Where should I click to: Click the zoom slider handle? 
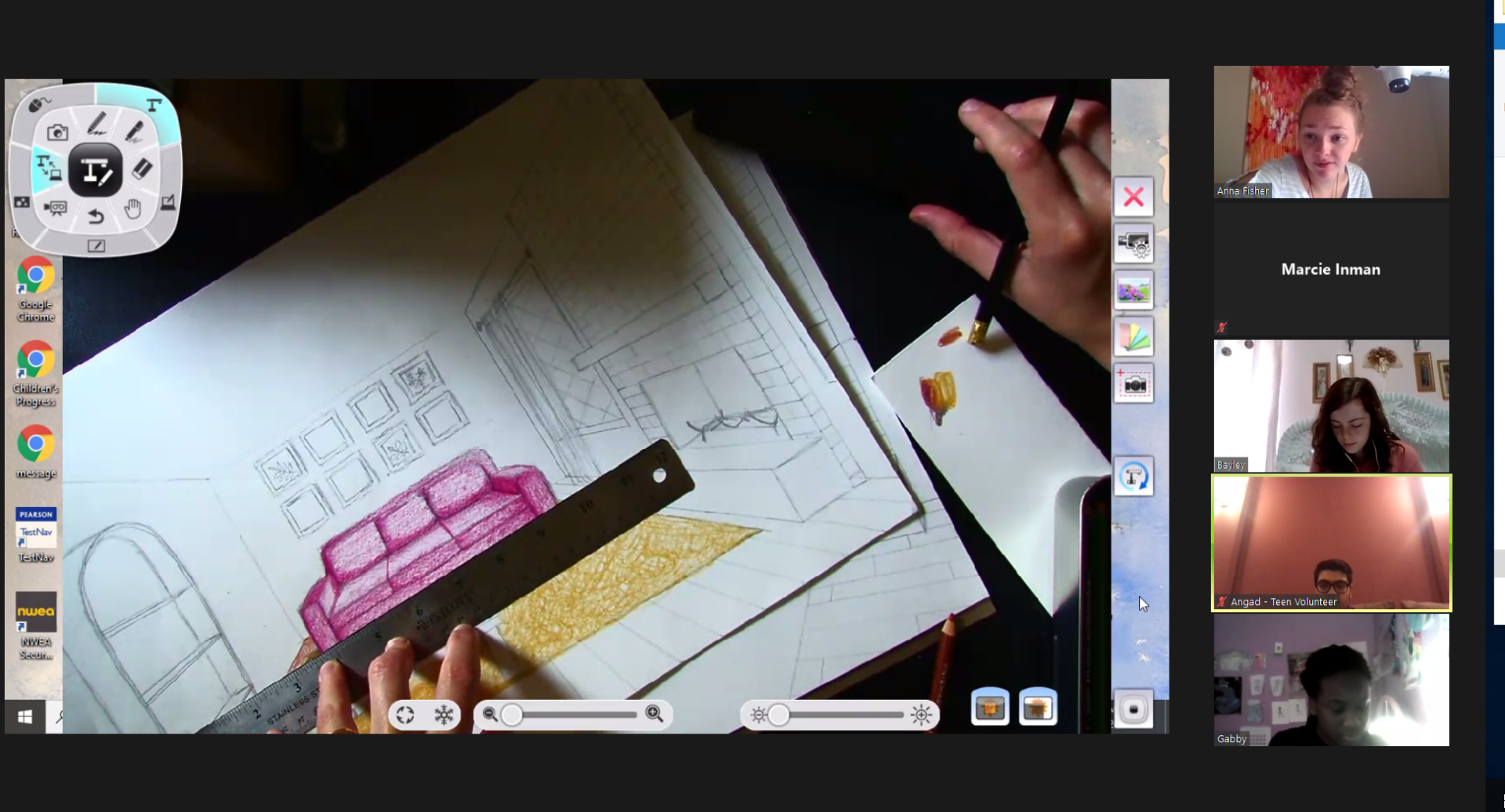512,715
